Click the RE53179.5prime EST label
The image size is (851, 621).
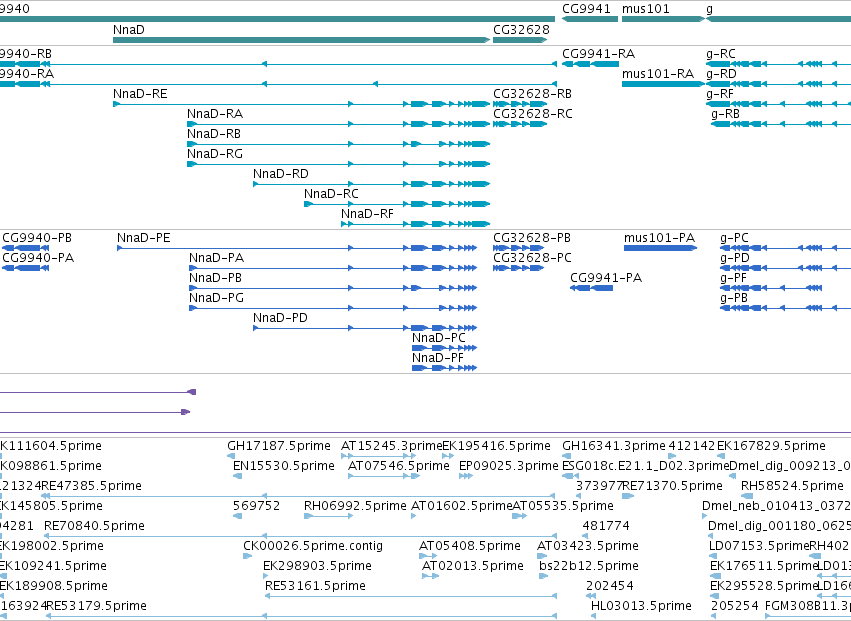[97, 606]
